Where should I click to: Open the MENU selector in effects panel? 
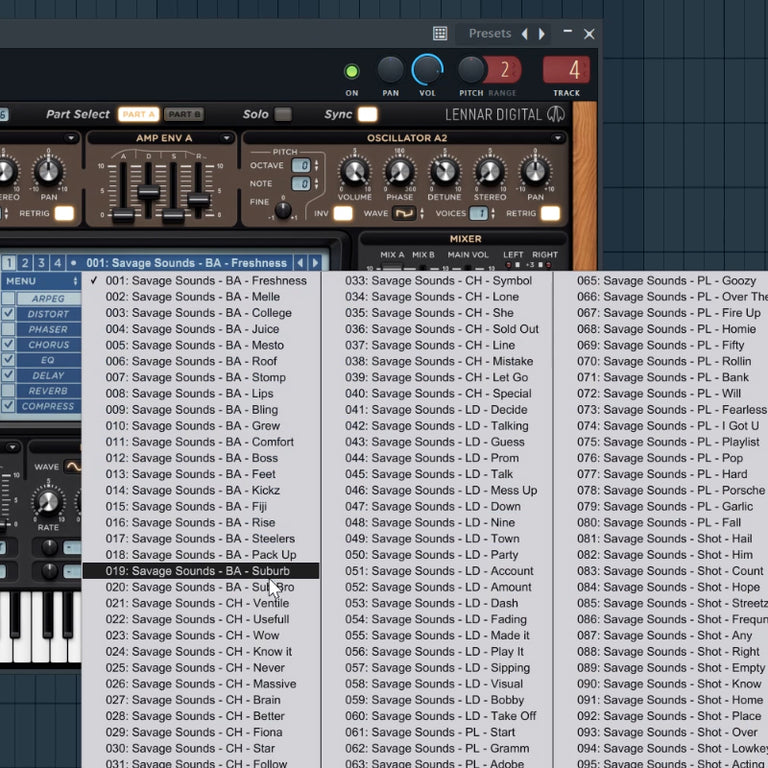point(40,282)
